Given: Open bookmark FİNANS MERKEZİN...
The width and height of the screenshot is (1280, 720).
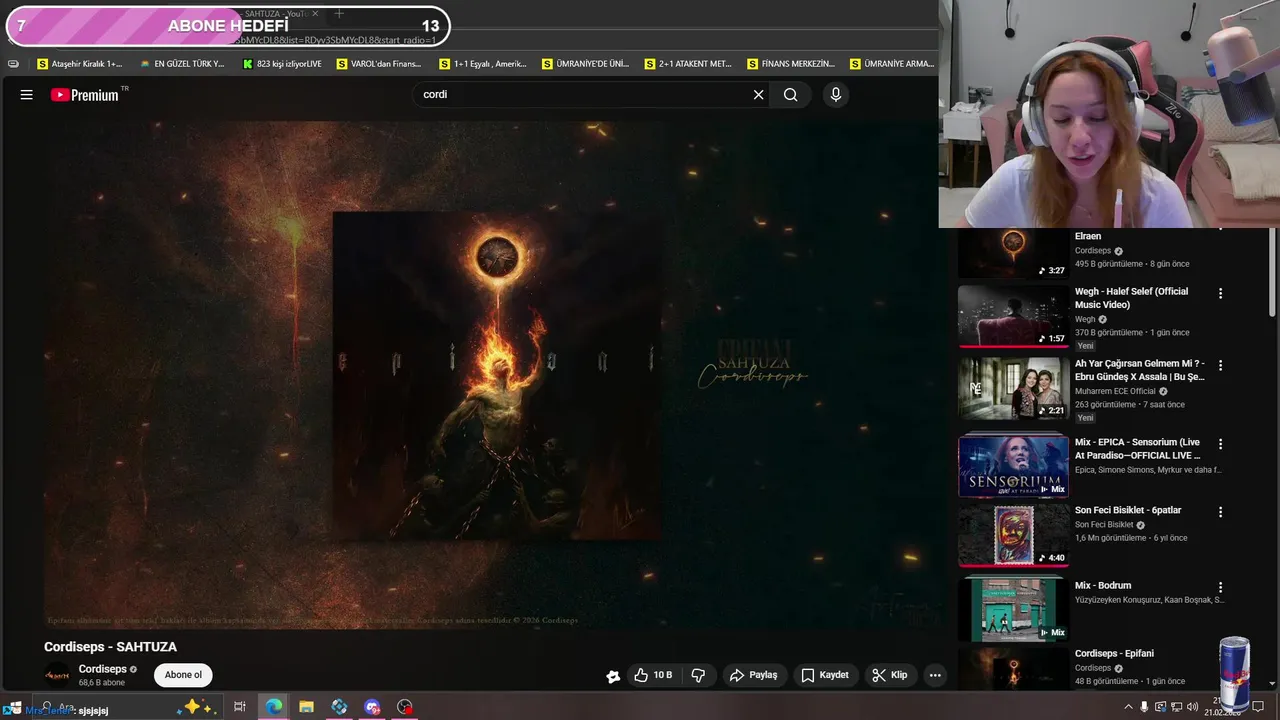Looking at the screenshot, I should pyautogui.click(x=791, y=64).
